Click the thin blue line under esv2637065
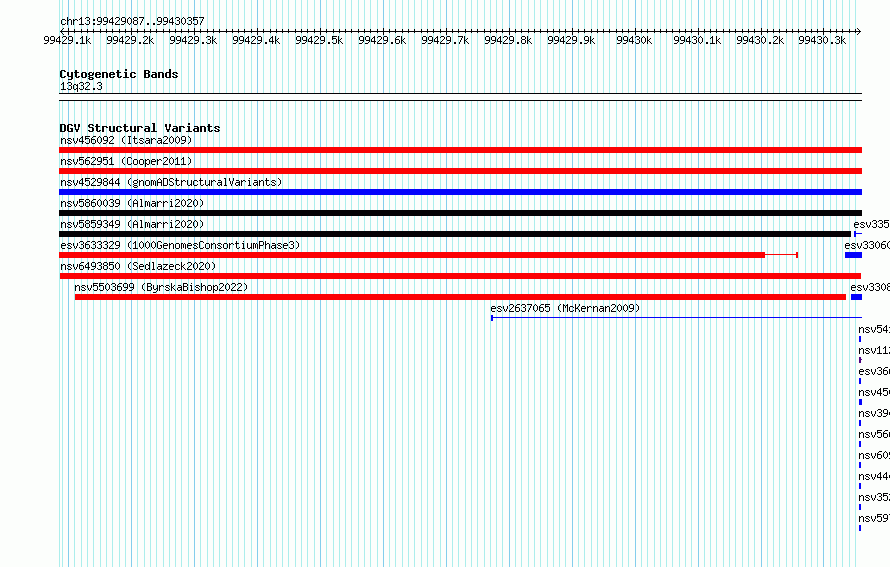The height and width of the screenshot is (567, 890). [x=677, y=318]
